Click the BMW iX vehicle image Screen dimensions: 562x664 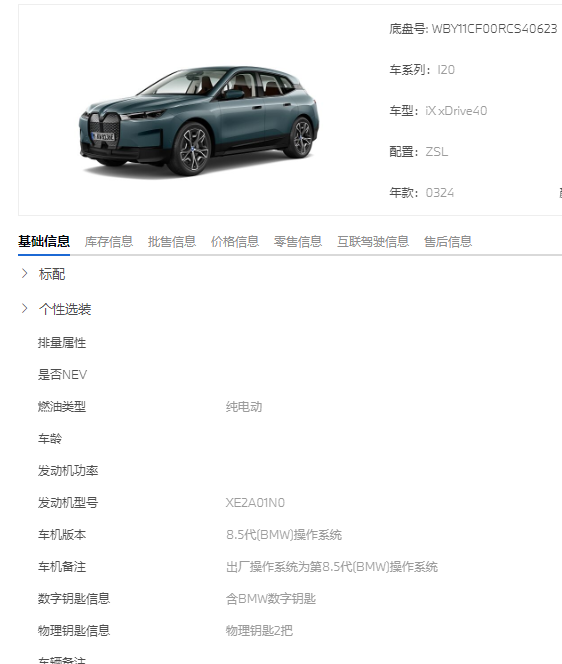pyautogui.click(x=199, y=121)
